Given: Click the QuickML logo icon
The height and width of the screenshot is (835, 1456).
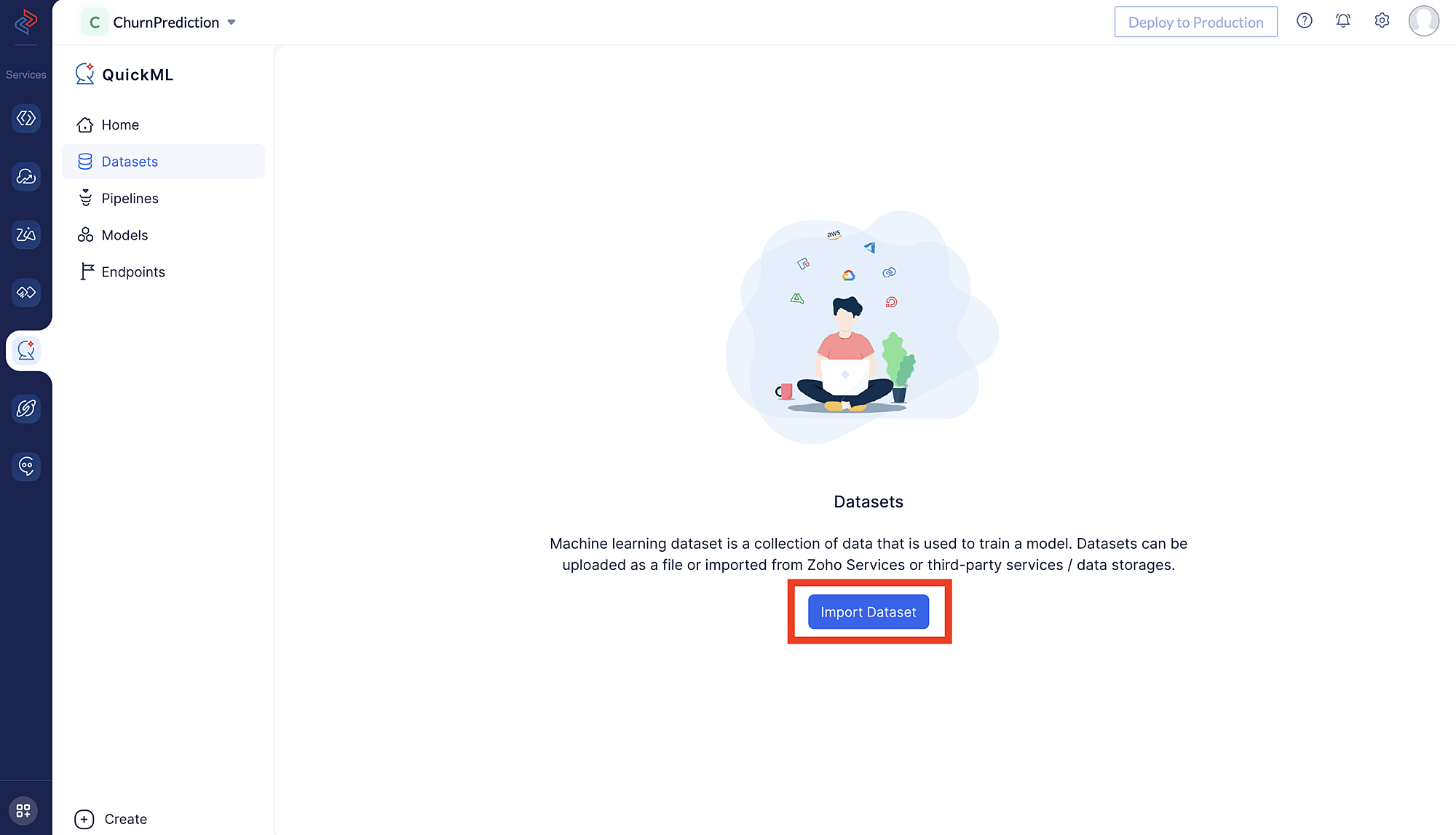Looking at the screenshot, I should (x=83, y=73).
